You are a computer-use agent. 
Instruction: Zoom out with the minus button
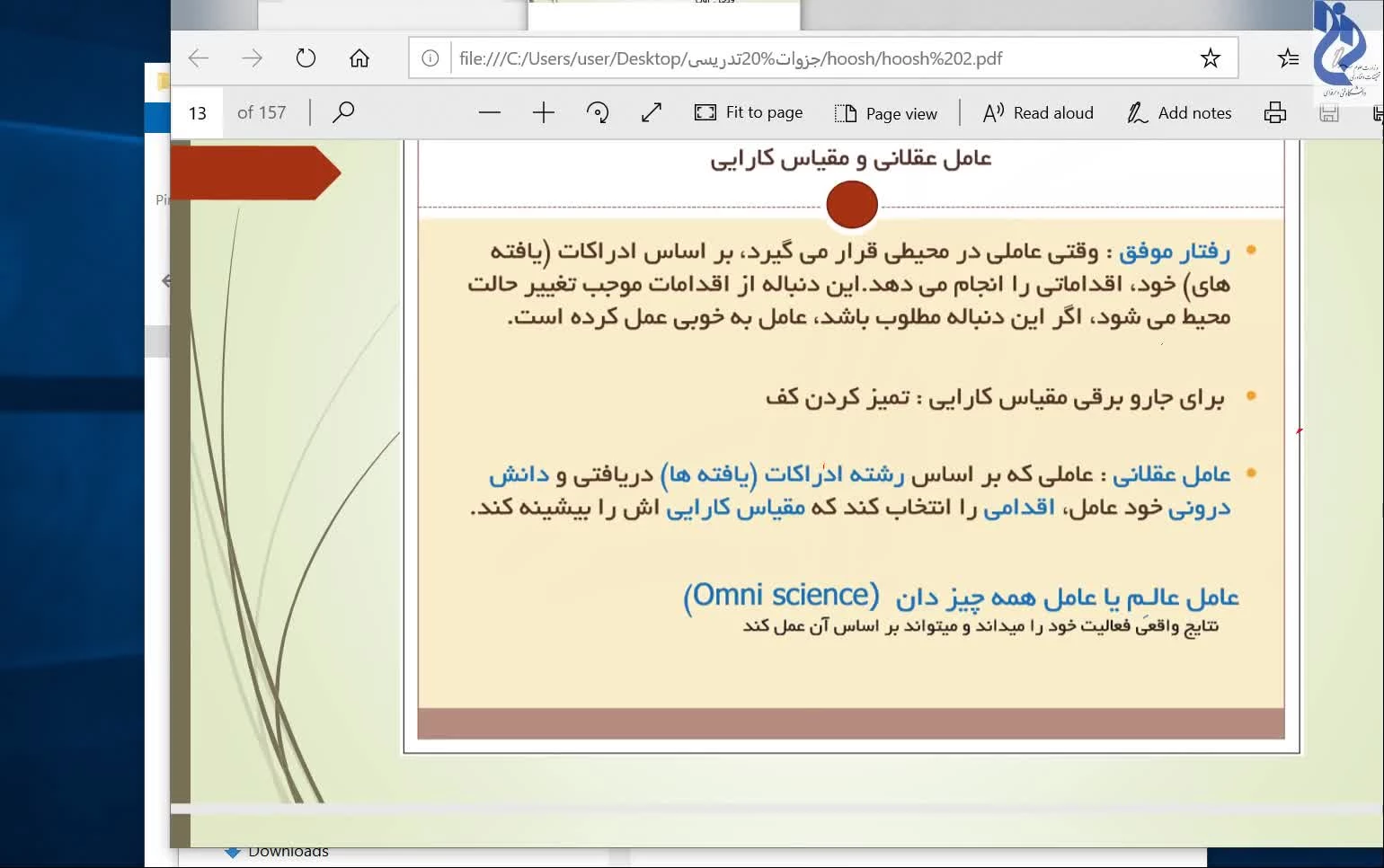[x=490, y=112]
